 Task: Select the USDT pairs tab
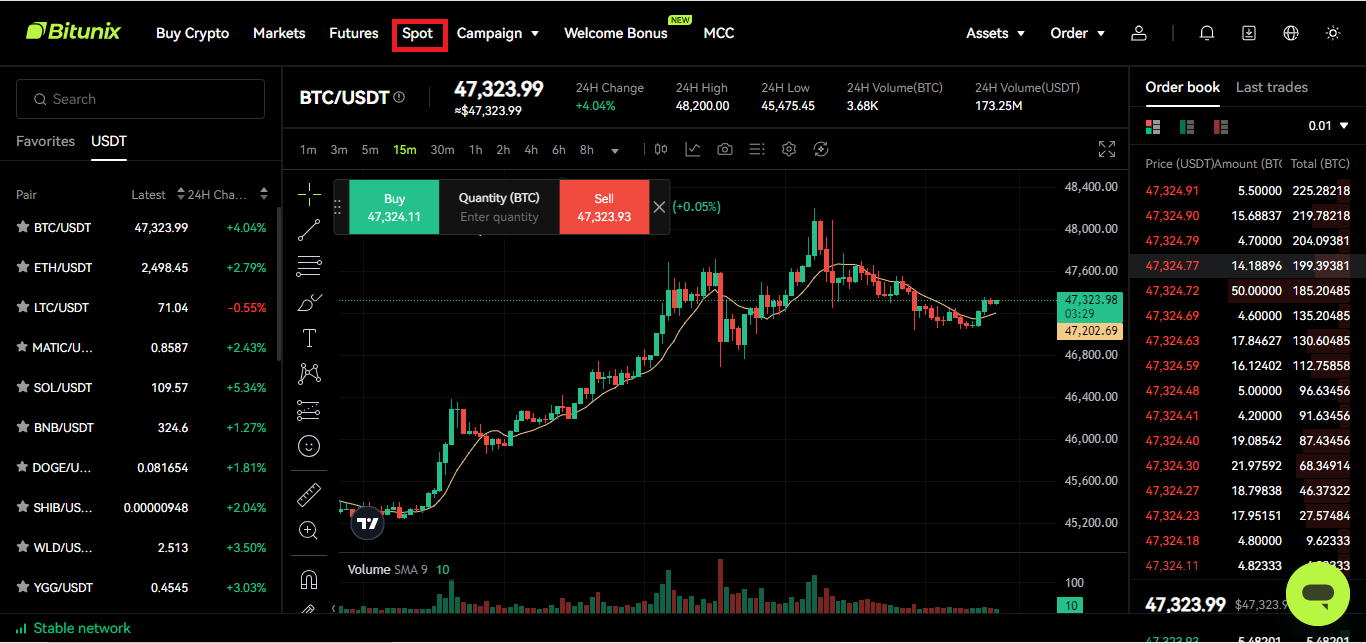tap(109, 141)
